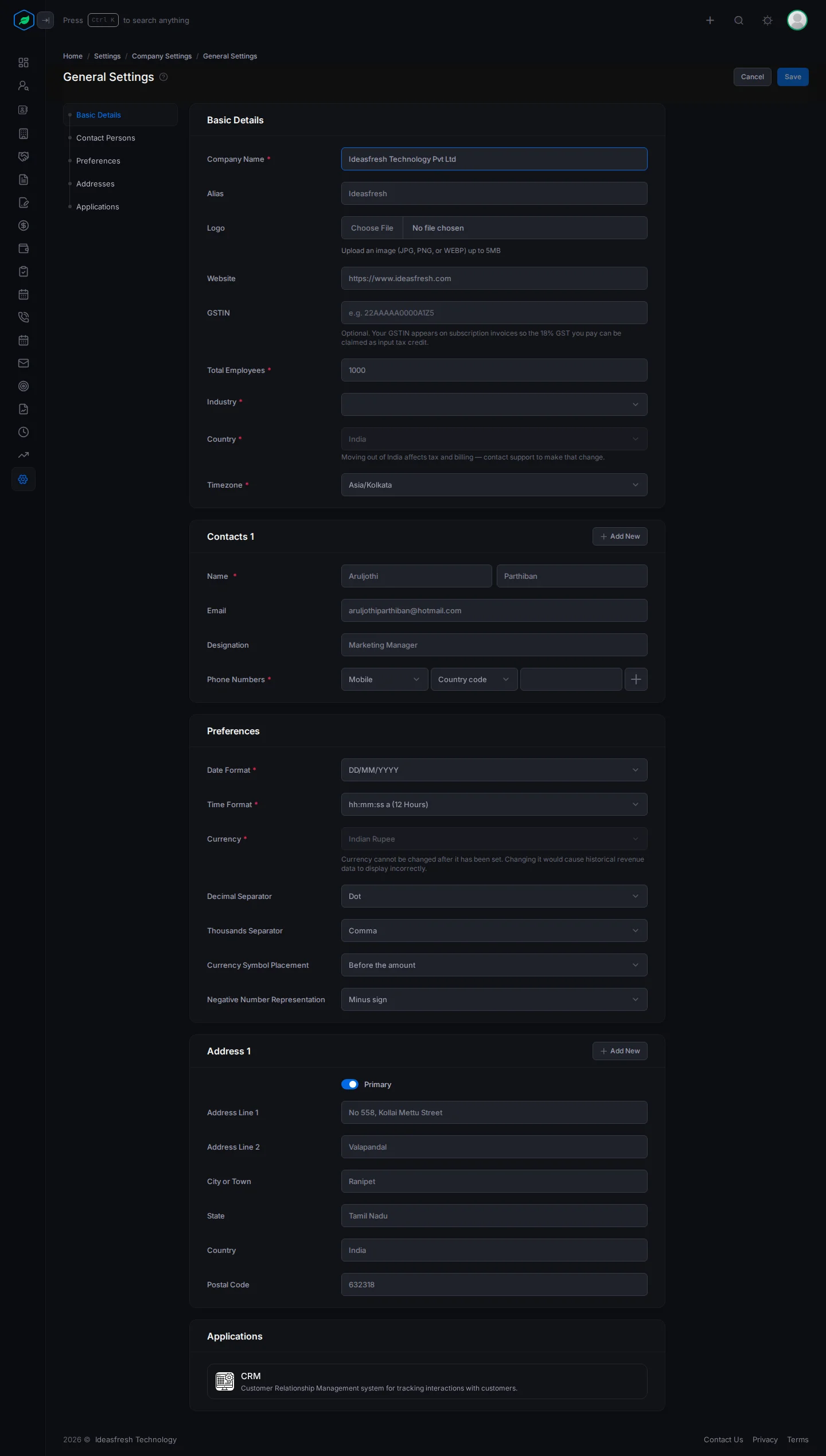This screenshot has height=1456, width=826.
Task: Open the clipboard checkmark icon in sidebar
Action: click(x=24, y=271)
